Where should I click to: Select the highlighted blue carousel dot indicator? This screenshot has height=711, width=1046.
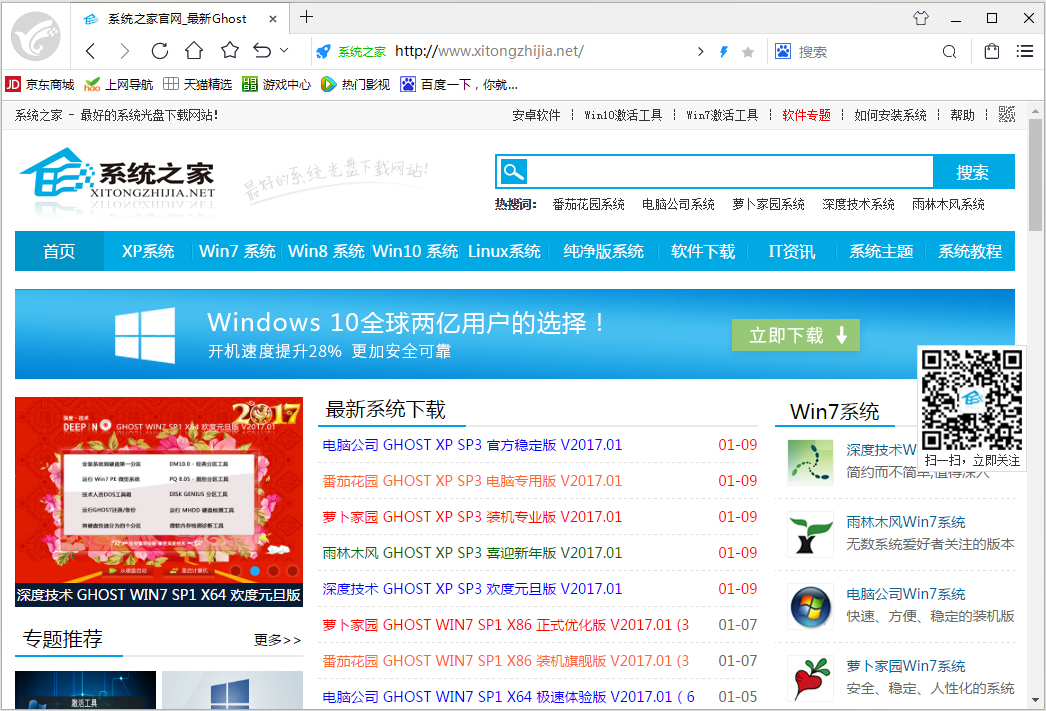(255, 571)
